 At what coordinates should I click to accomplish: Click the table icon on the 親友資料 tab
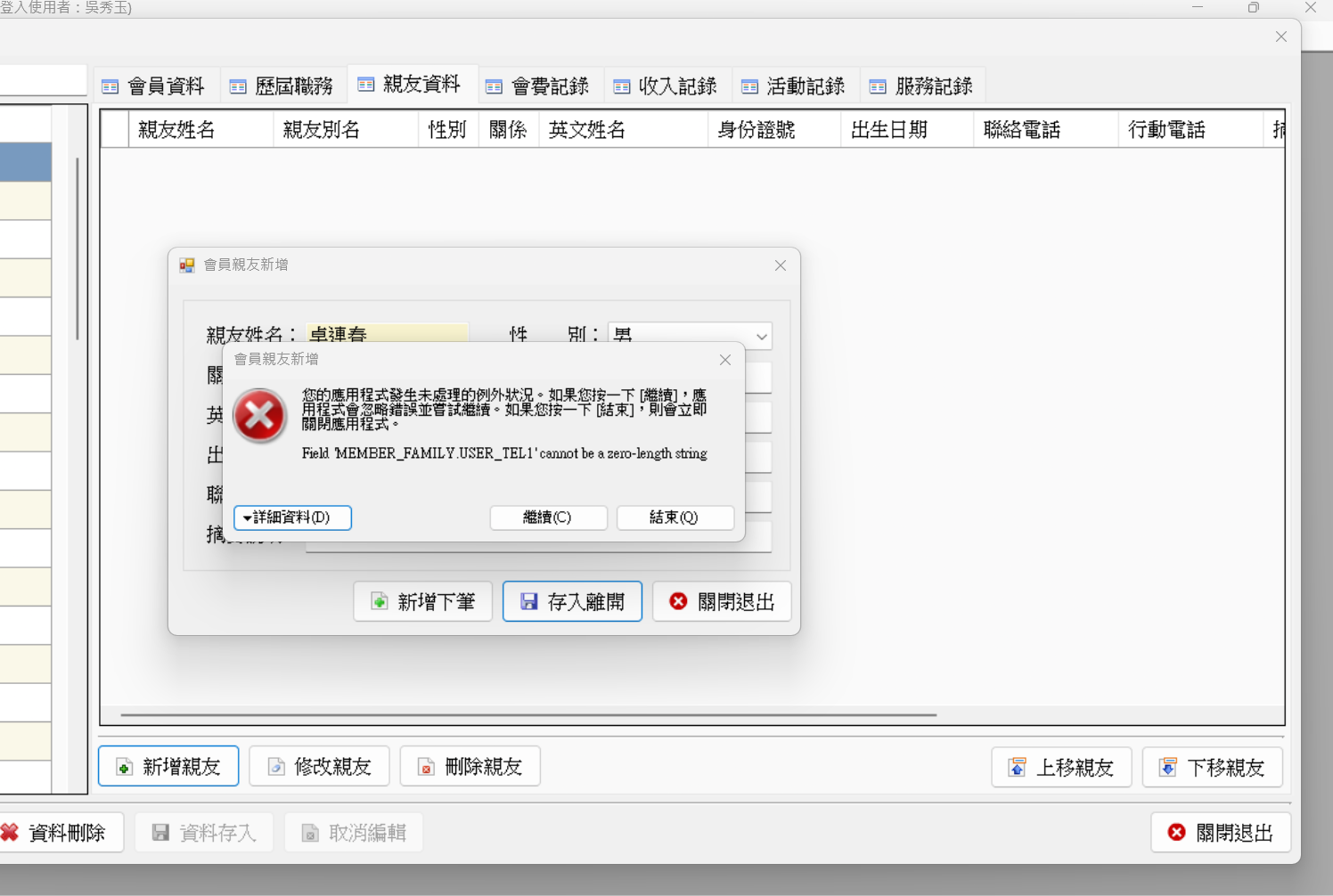(365, 85)
